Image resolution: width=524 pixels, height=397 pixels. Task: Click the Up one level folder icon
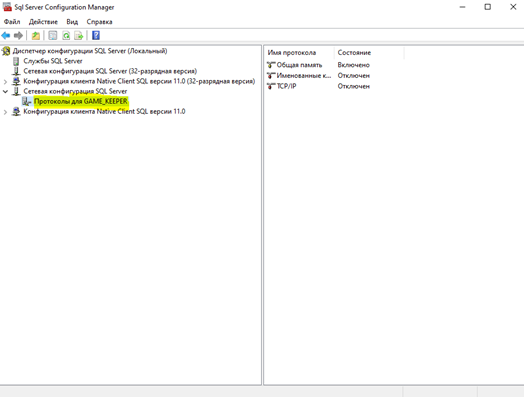(x=36, y=35)
